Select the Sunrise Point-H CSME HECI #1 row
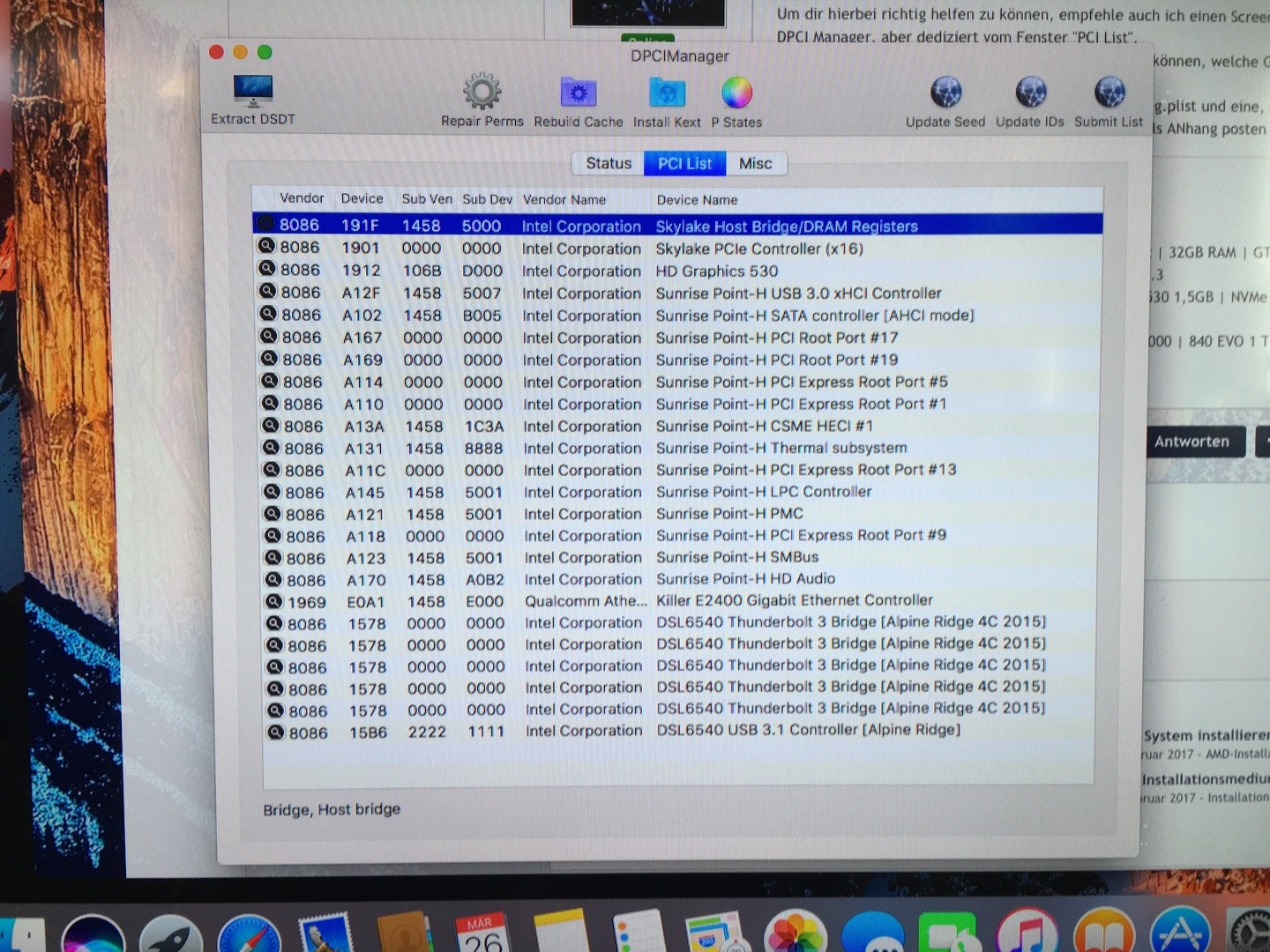The width and height of the screenshot is (1270, 952). (679, 426)
